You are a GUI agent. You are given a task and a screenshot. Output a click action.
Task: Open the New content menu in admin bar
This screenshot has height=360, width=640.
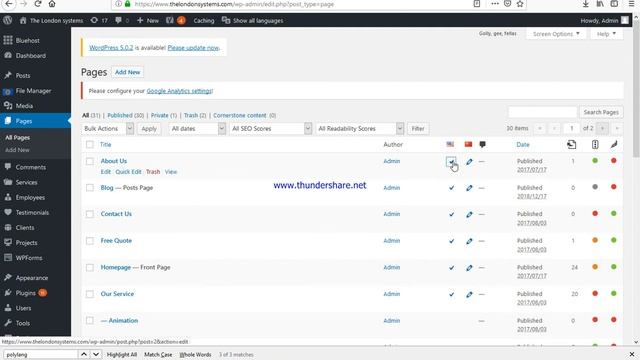(x=148, y=20)
